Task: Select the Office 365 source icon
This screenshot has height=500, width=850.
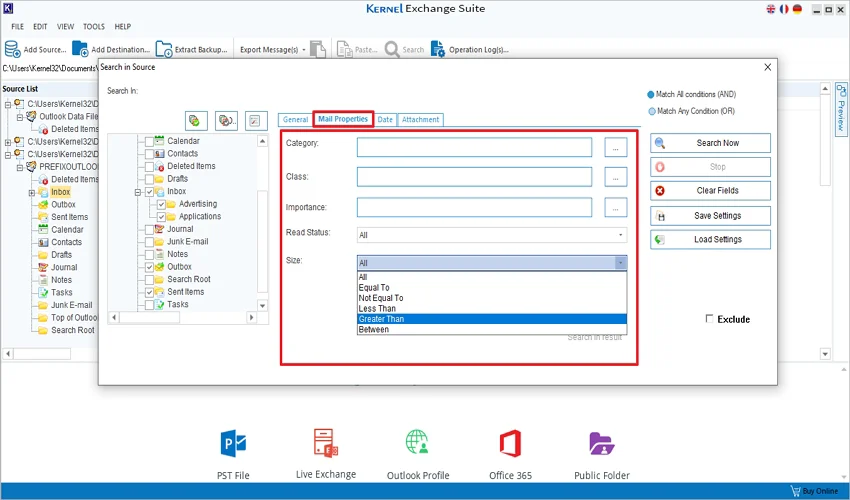Action: [x=510, y=443]
